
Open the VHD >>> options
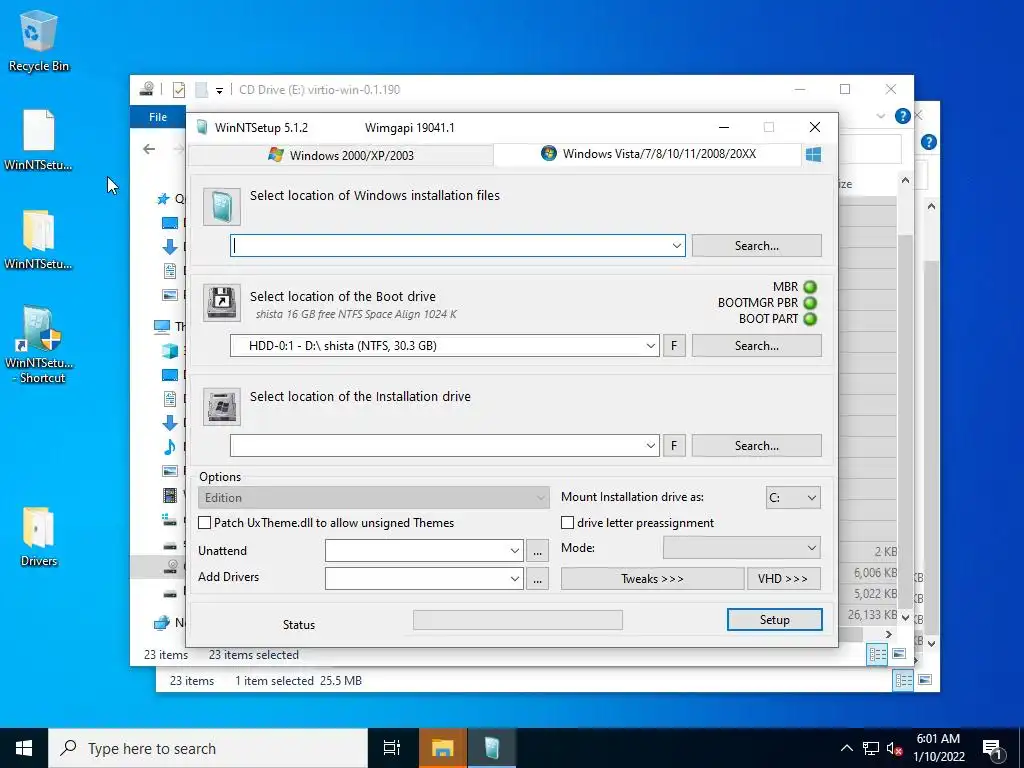click(x=783, y=579)
